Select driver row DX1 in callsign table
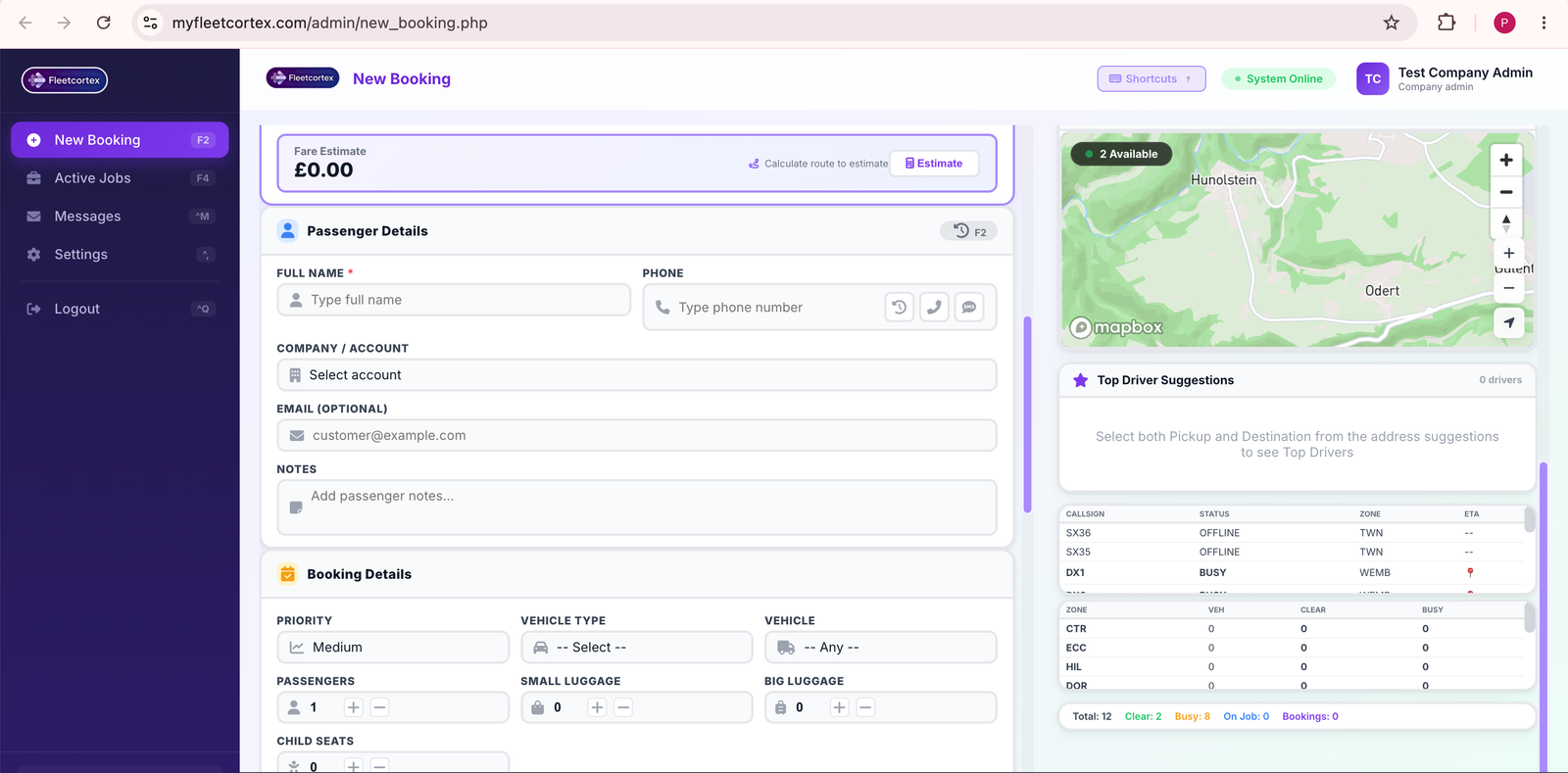Viewport: 1568px width, 773px height. 1294,573
